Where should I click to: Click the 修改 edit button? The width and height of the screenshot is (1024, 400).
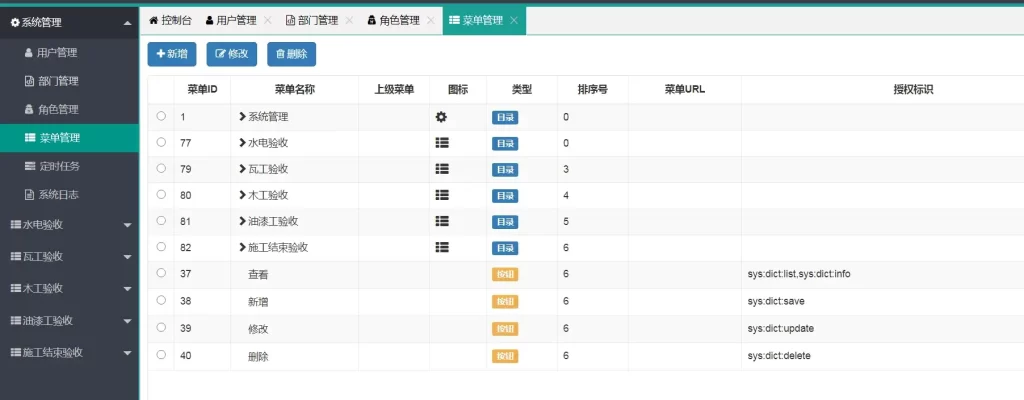232,54
